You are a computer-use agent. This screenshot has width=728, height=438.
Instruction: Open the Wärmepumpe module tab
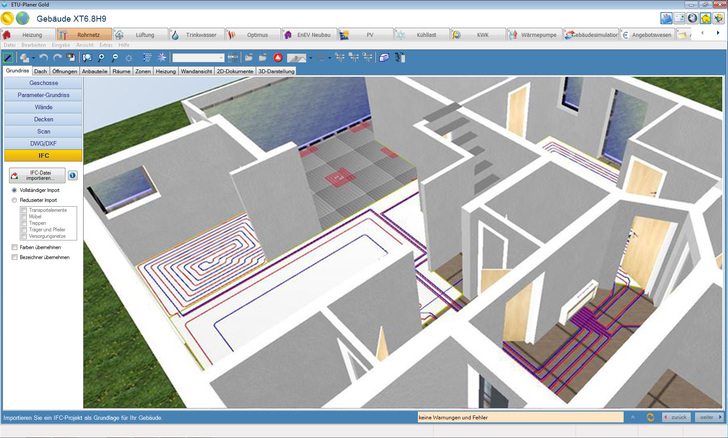pyautogui.click(x=534, y=35)
